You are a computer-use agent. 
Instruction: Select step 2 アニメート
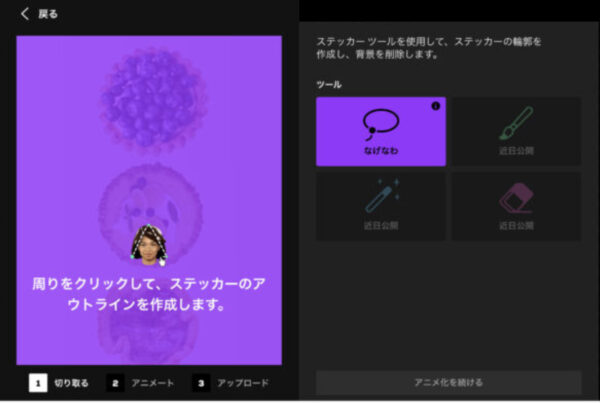coord(140,383)
